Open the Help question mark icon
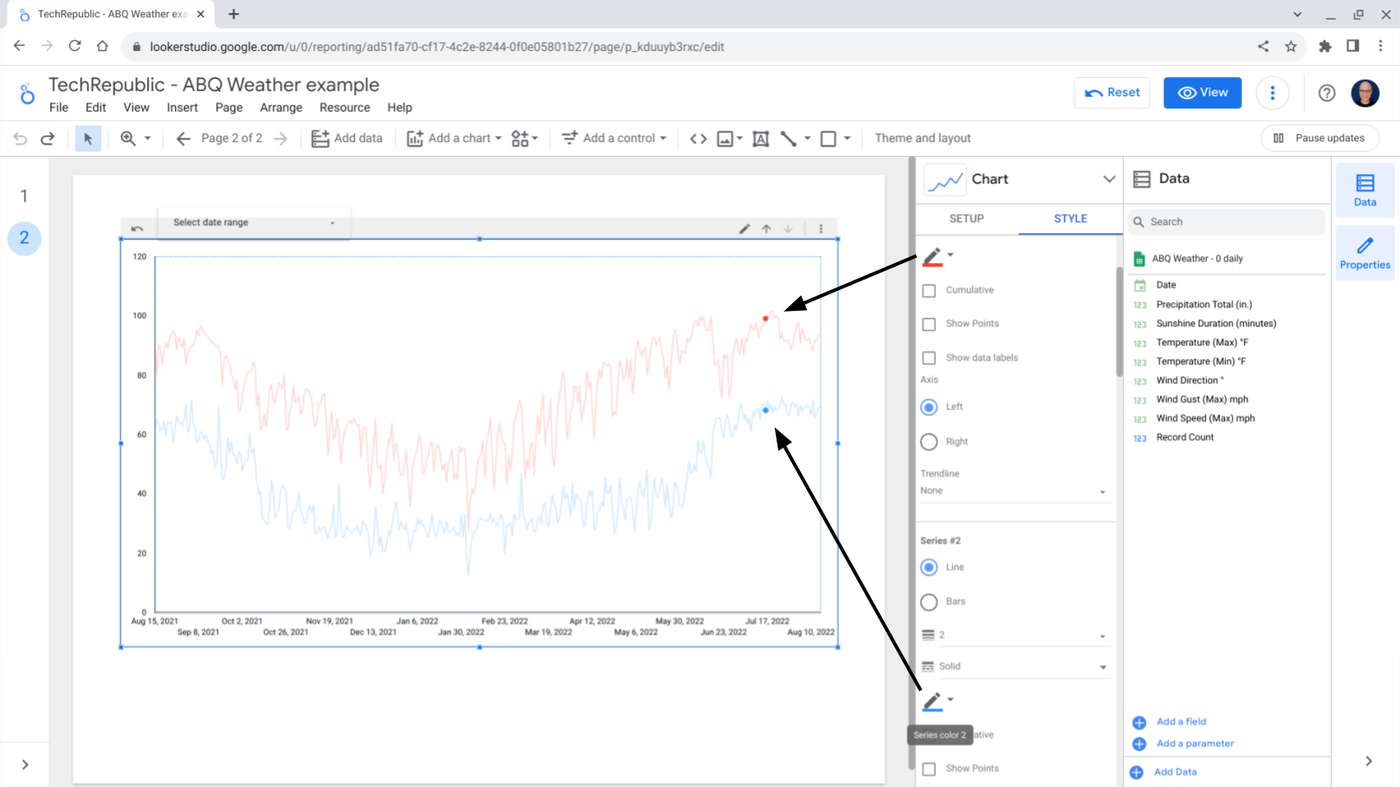 1326,93
